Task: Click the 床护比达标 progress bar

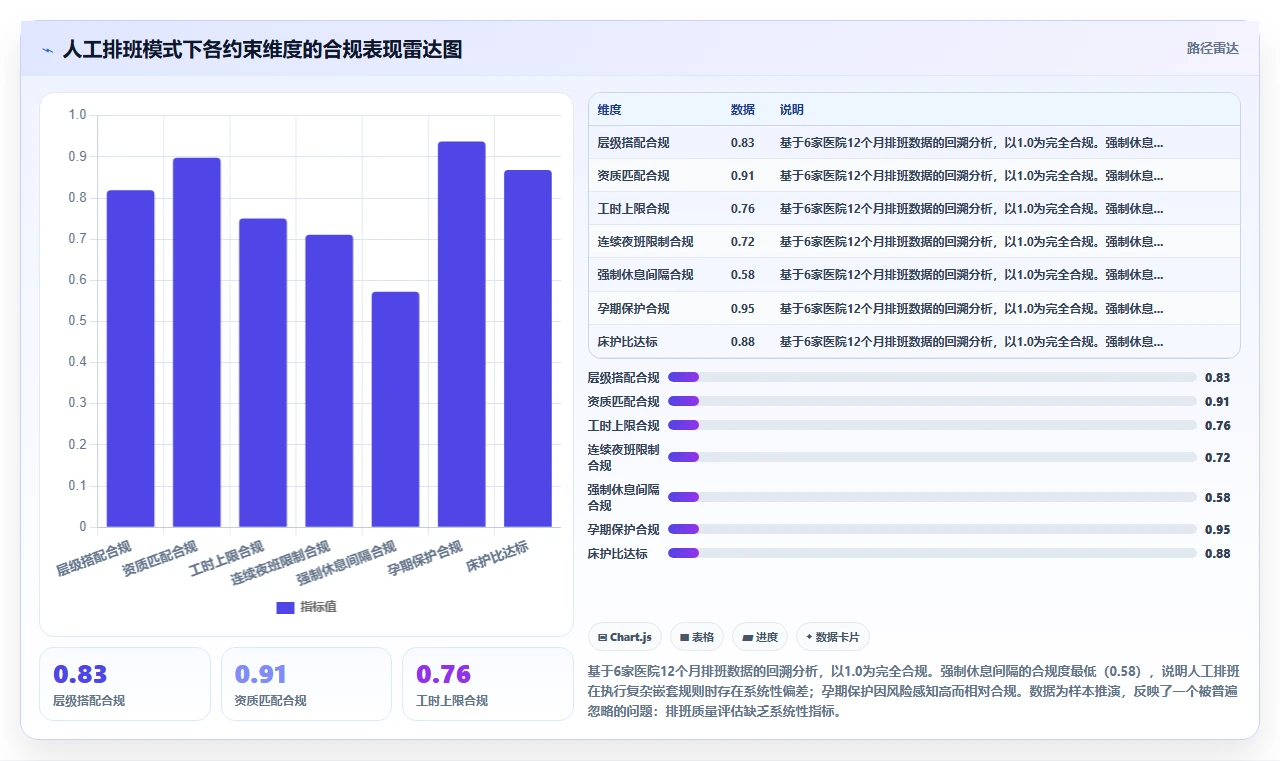Action: click(x=932, y=553)
